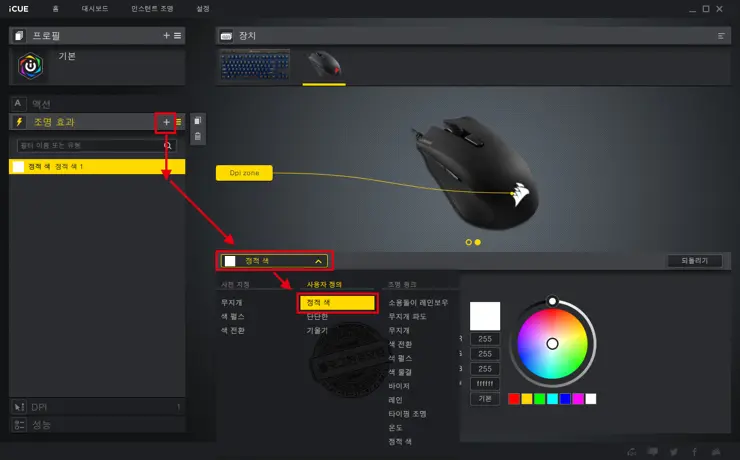740x460 pixels.
Task: Choose 온도 lighting link effect
Action: (395, 428)
